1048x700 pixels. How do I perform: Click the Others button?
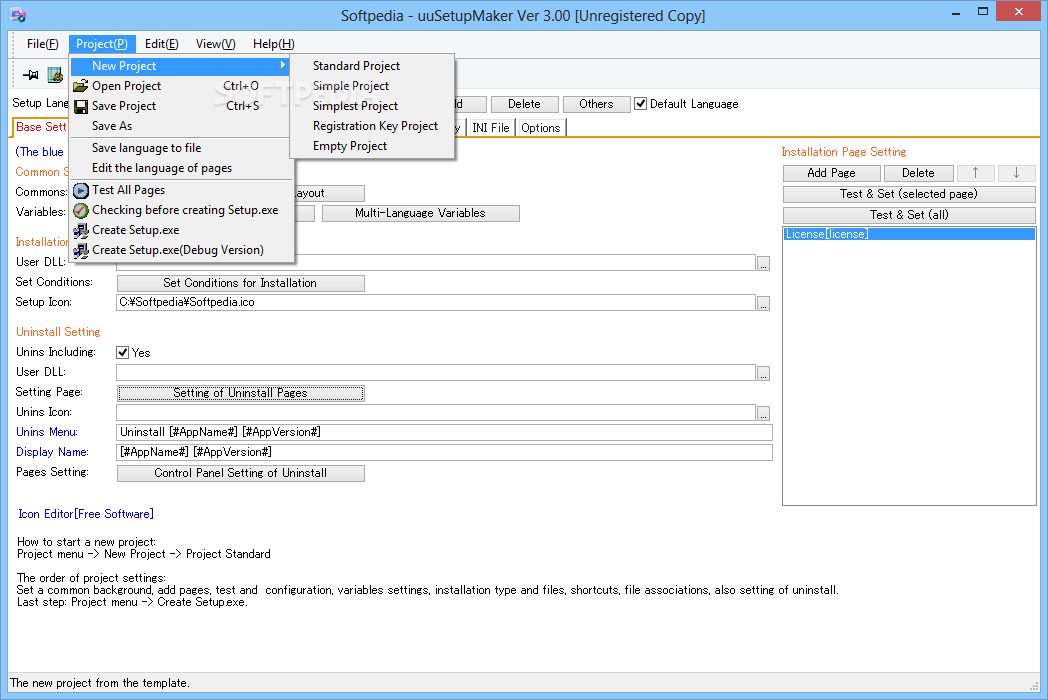(x=596, y=104)
